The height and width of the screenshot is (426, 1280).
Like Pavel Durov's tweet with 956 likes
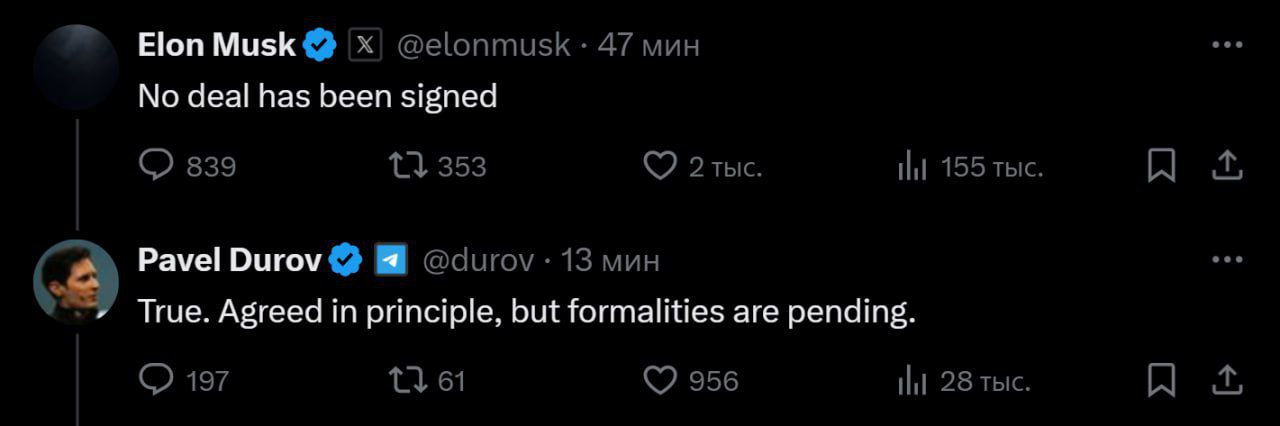click(659, 380)
